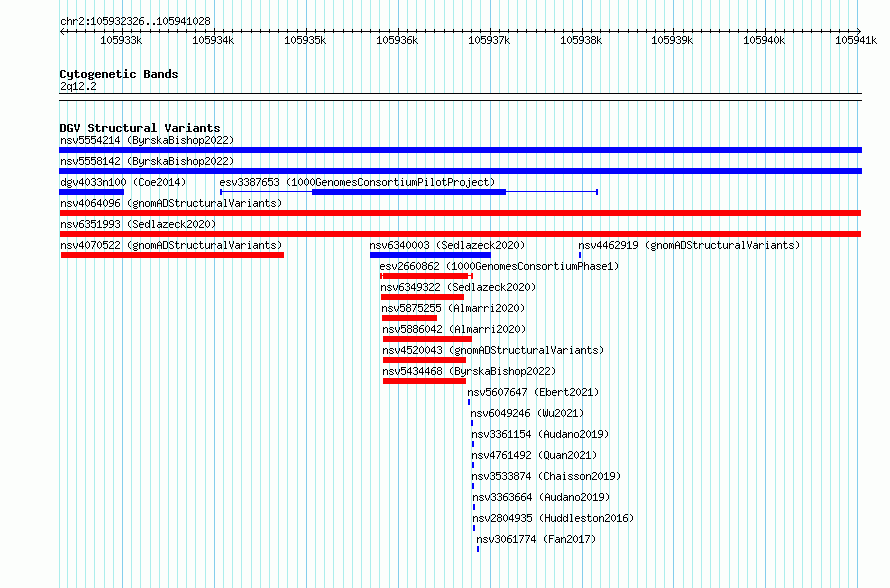This screenshot has height=588, width=890.
Task: Open nsv3061774 (Fan2017) variant
Action: coord(536,539)
